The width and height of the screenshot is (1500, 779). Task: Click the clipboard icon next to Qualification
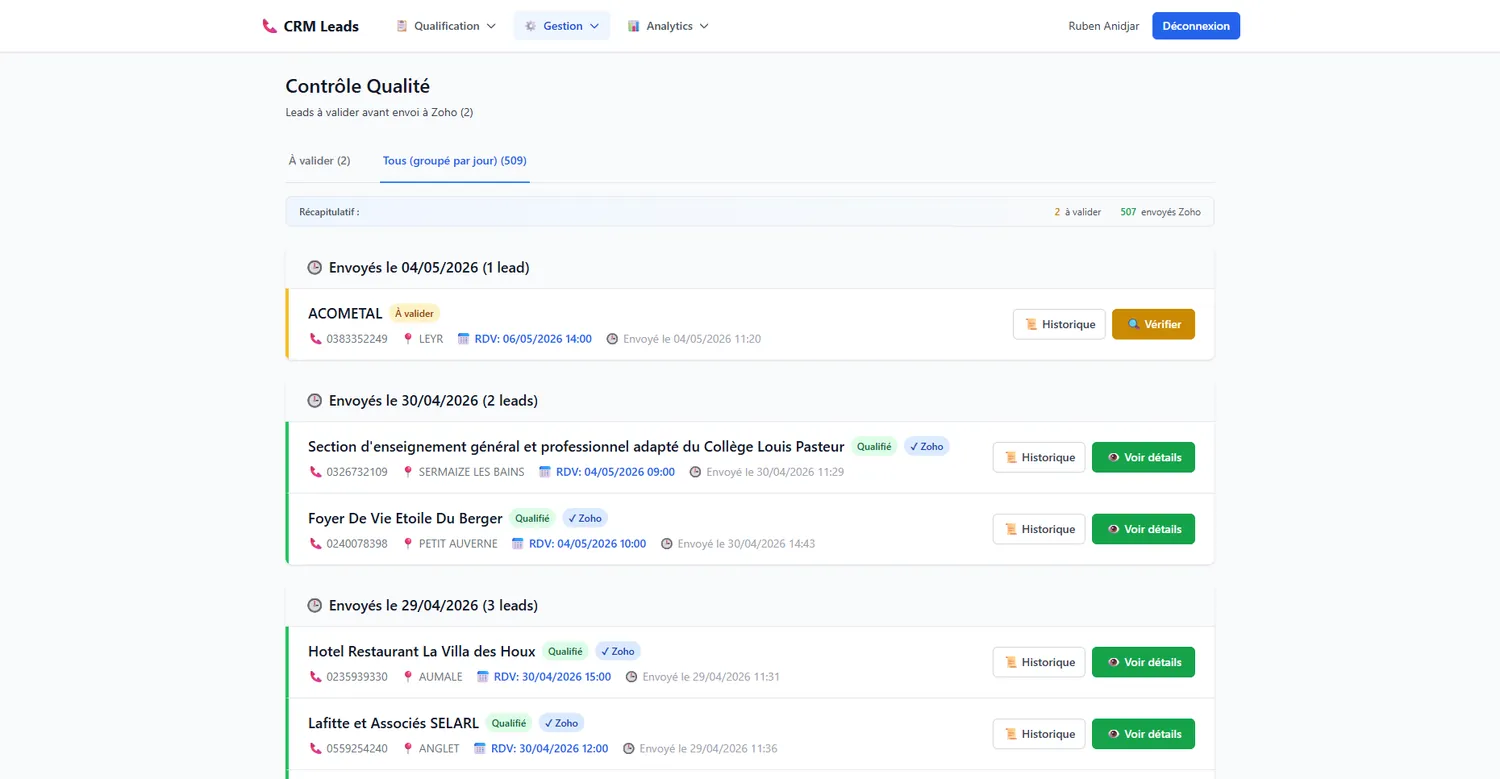point(402,26)
